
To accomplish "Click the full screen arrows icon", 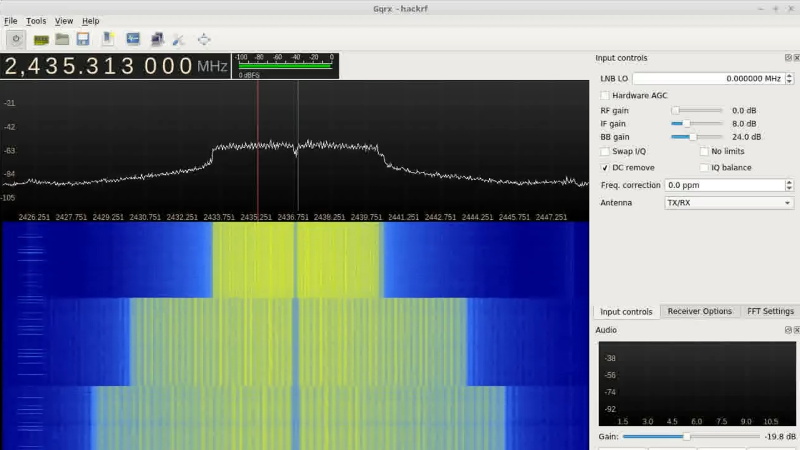I will [204, 40].
